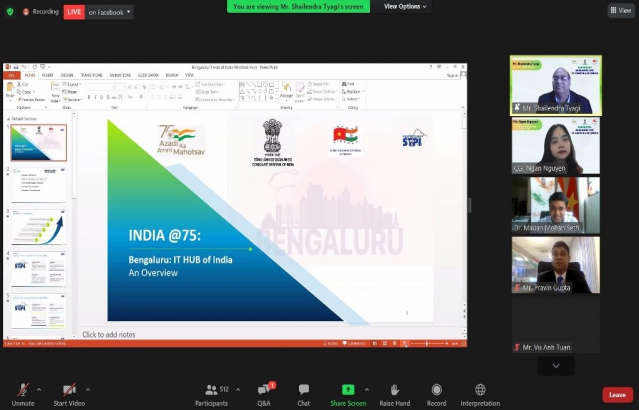Click Notes in PowerPoint status bar
Viewport: 639px width, 410px height.
coord(331,344)
